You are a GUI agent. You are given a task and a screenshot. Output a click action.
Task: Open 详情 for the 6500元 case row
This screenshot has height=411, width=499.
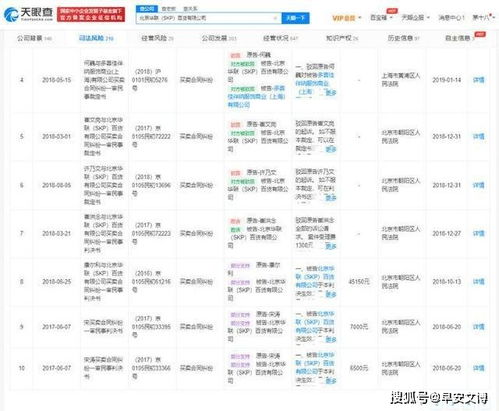[479, 368]
